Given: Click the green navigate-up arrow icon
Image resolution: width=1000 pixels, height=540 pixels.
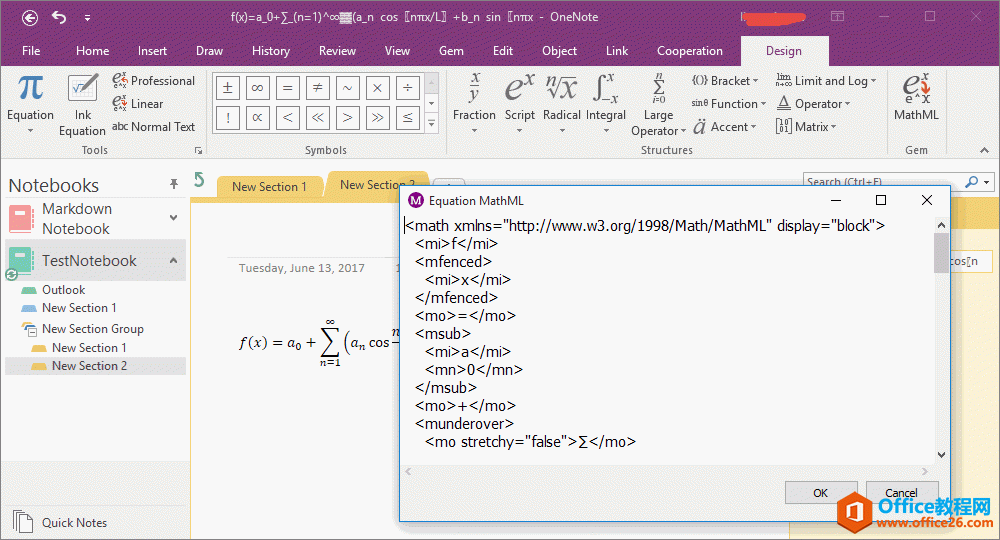Looking at the screenshot, I should click(x=200, y=180).
